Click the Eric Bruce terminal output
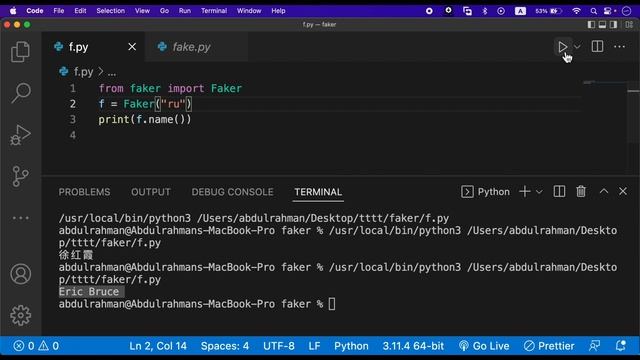Image resolution: width=640 pixels, height=360 pixels. 89,292
